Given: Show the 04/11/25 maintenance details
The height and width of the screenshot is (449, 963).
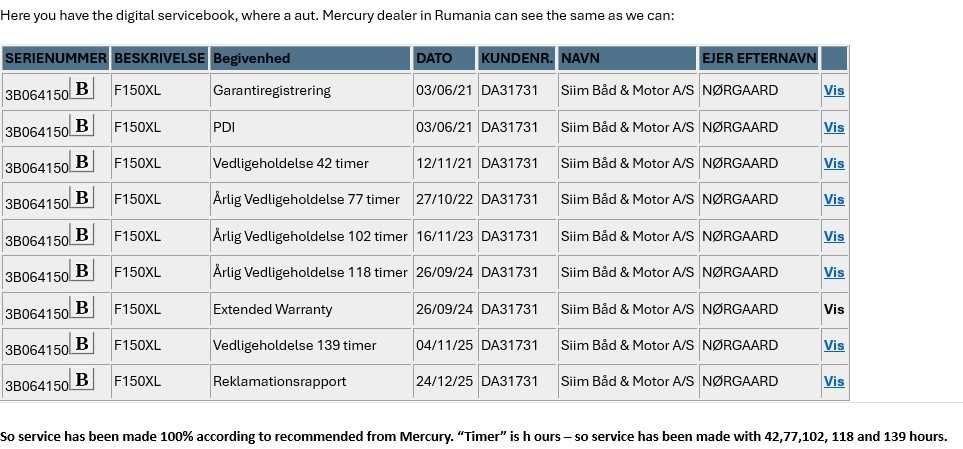Looking at the screenshot, I should tap(833, 345).
